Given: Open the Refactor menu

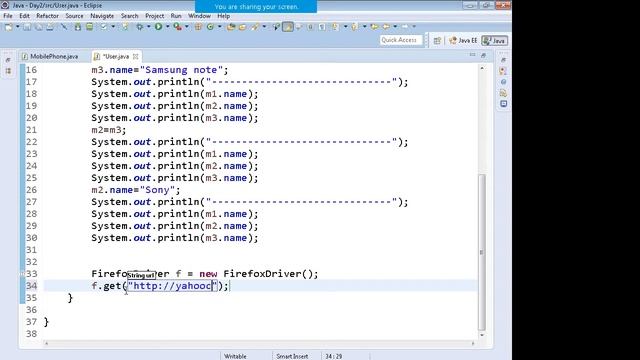Looking at the screenshot, I should [47, 16].
